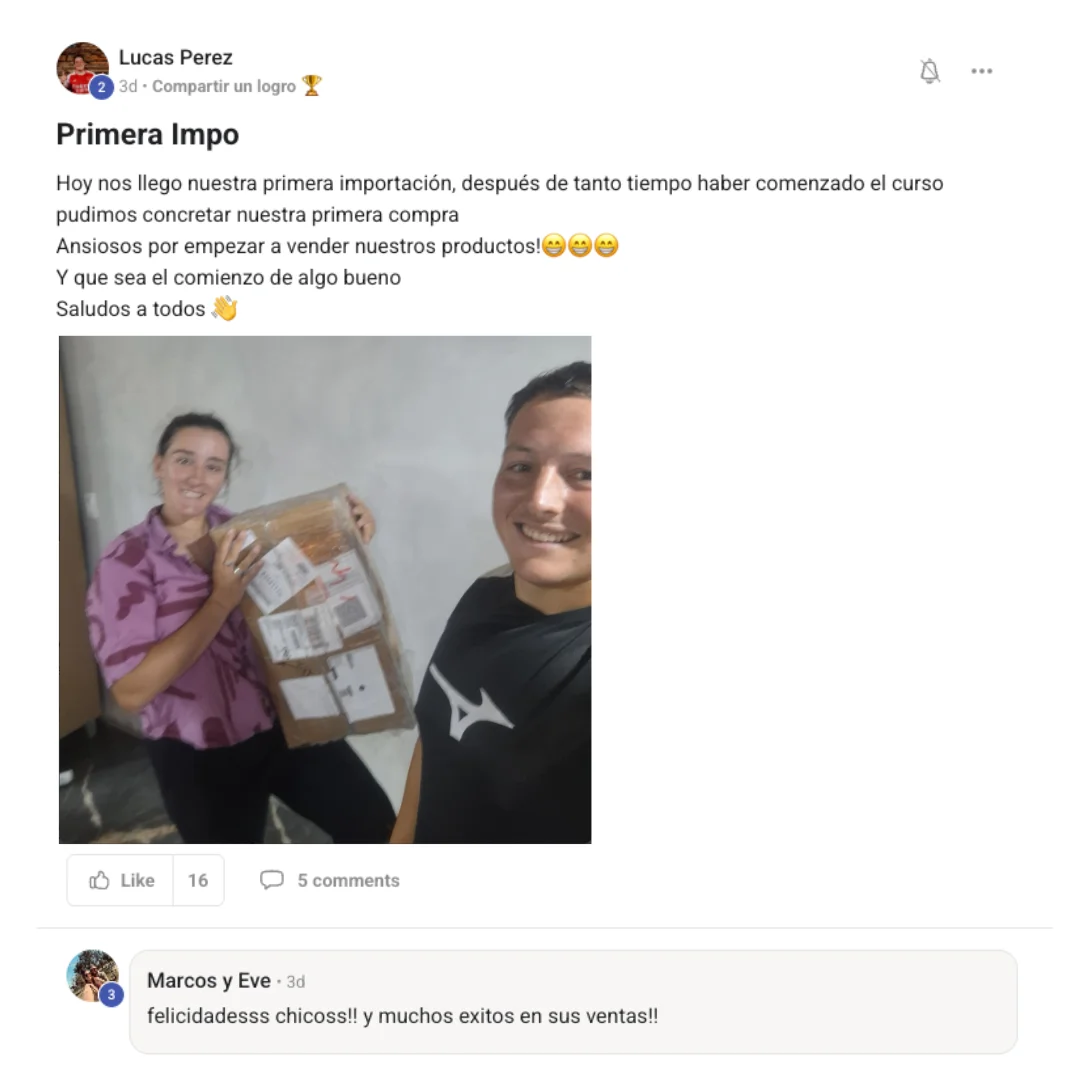Open the three-dot post options menu
This screenshot has width=1080, height=1080.
[x=982, y=71]
